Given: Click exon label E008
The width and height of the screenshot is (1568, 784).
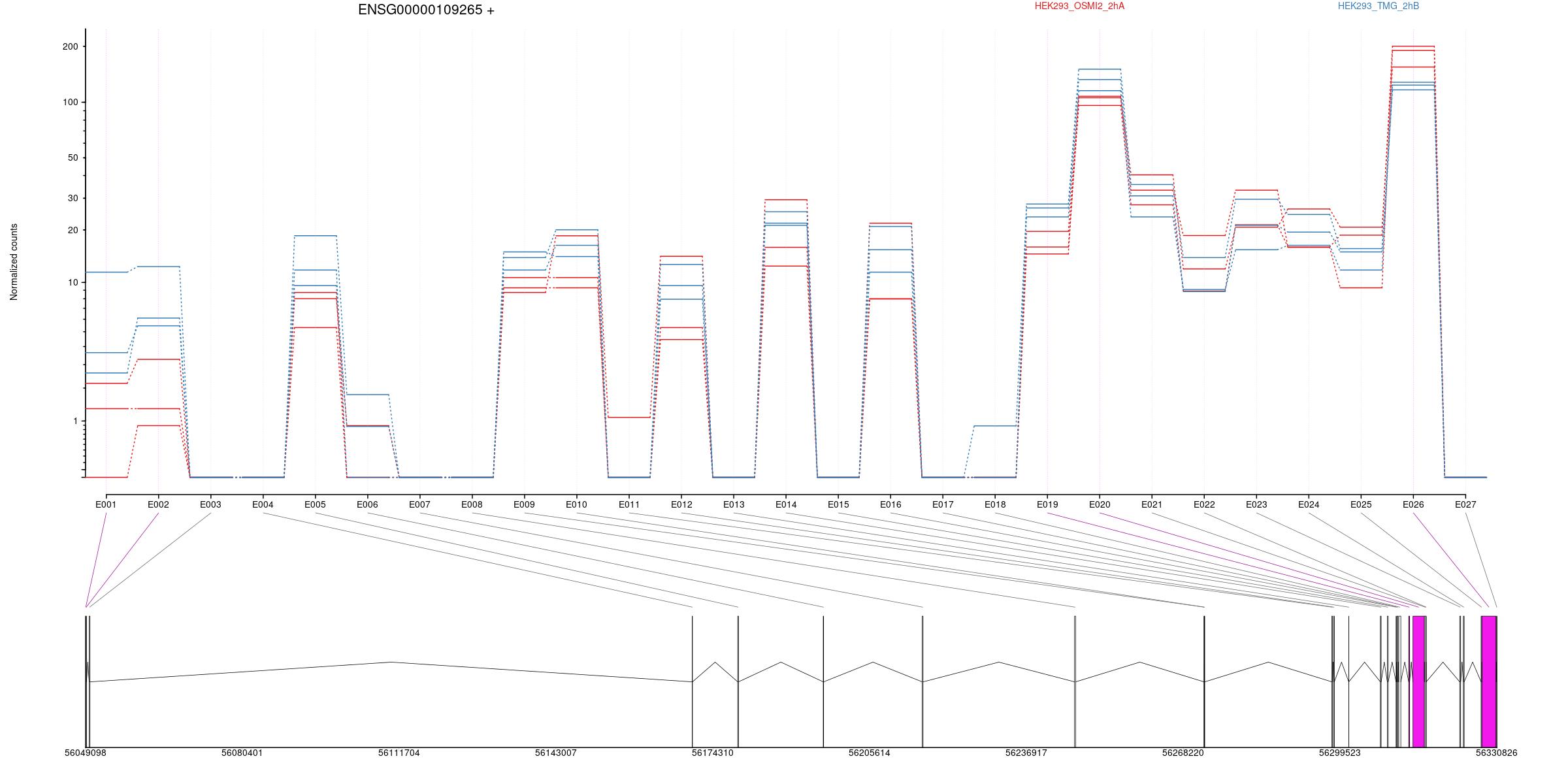Looking at the screenshot, I should click(x=472, y=504).
